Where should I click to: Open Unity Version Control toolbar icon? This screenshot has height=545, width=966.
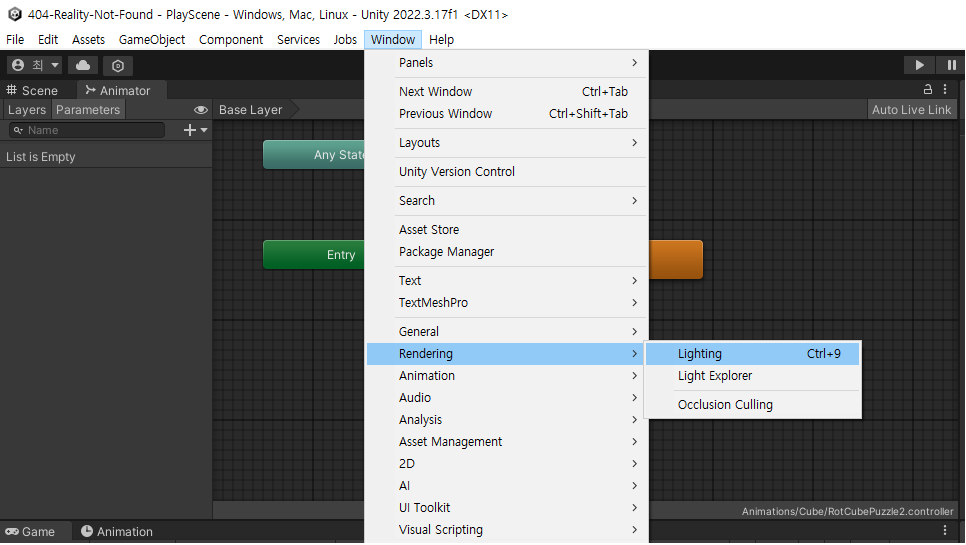pyautogui.click(x=118, y=65)
